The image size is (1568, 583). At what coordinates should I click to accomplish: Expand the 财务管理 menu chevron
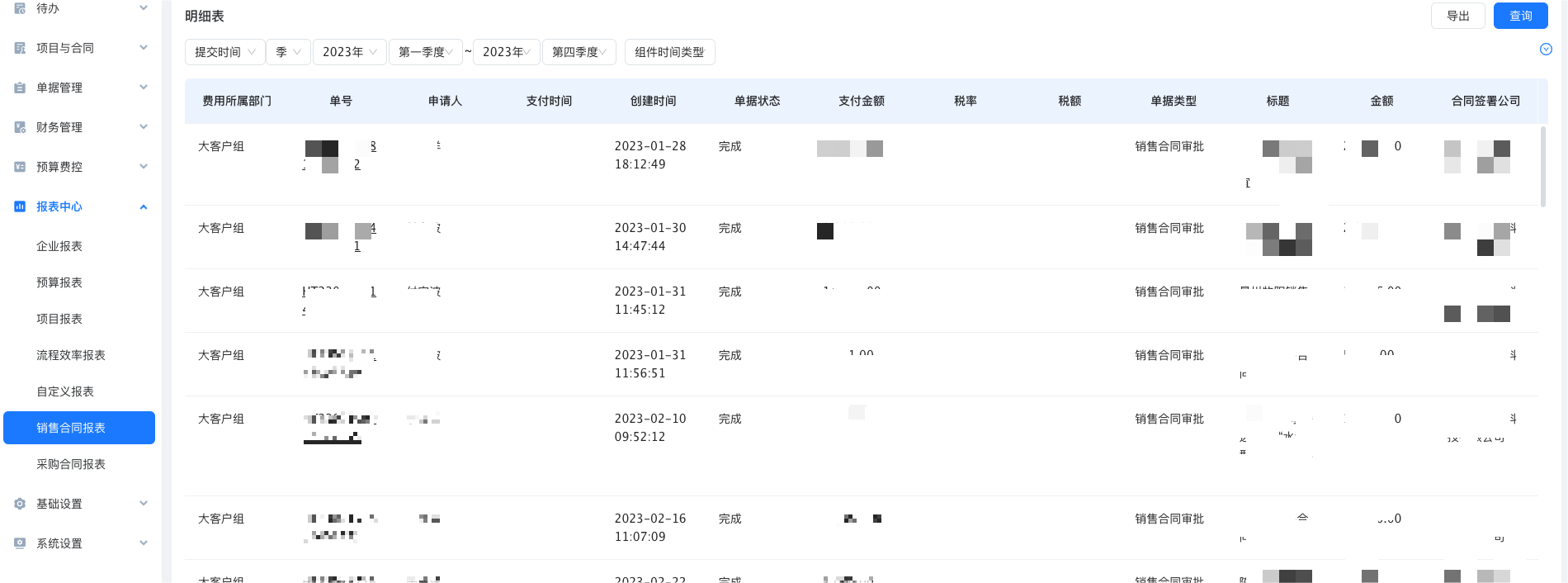click(144, 127)
